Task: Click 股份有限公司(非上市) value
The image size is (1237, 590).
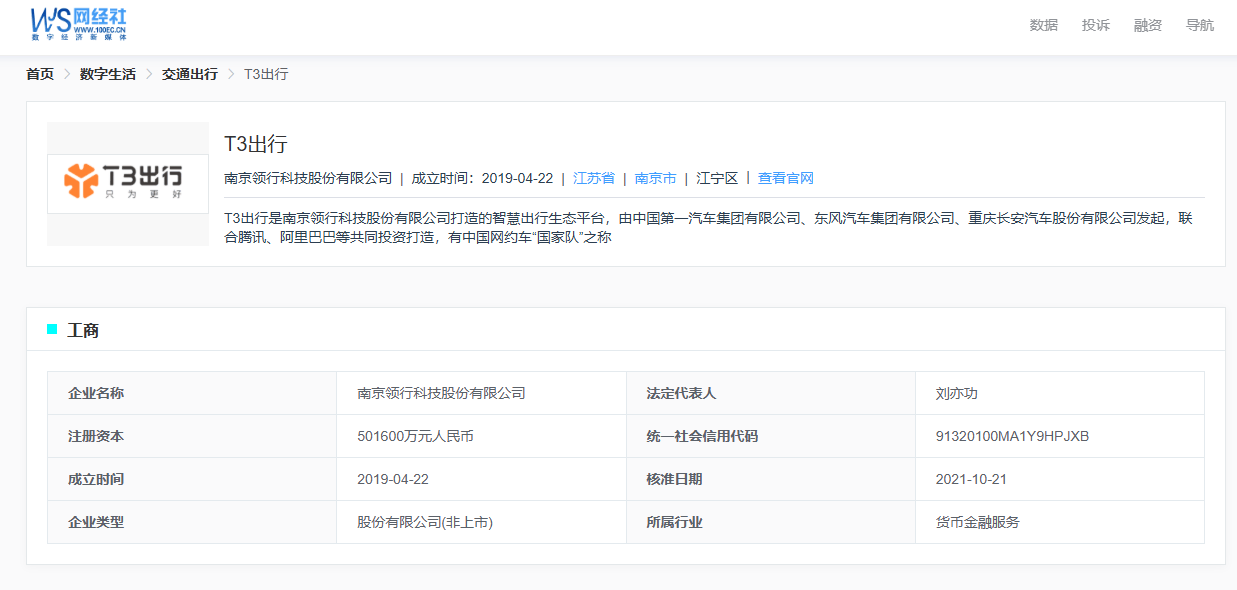Action: pyautogui.click(x=425, y=522)
